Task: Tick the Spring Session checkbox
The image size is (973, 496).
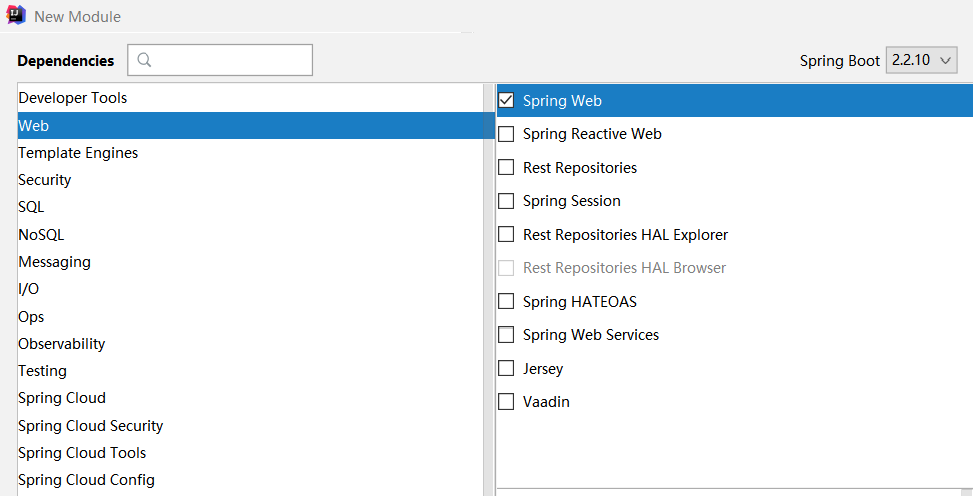Action: coord(506,201)
